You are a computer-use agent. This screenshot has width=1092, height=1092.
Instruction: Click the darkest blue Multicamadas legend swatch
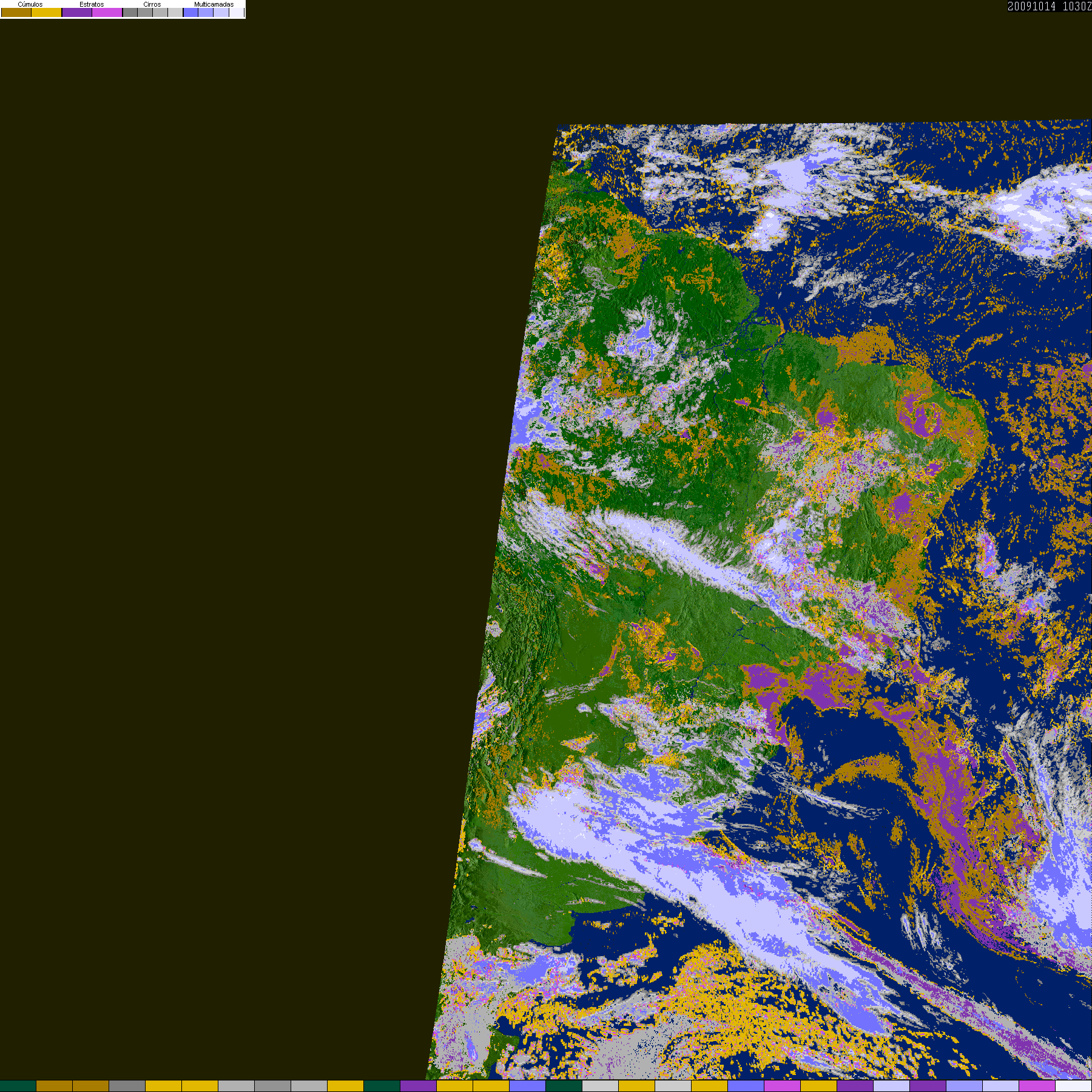(x=190, y=12)
